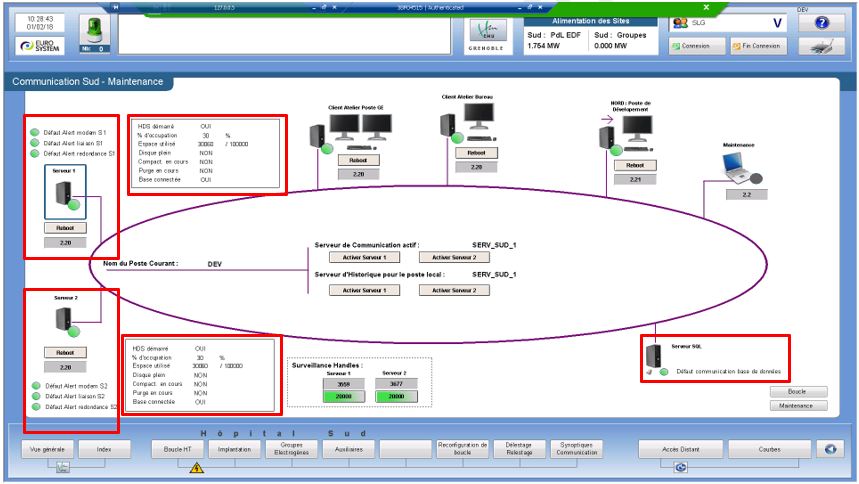The height and width of the screenshot is (484, 859).
Task: Click the Boucle button at bottom right
Action: point(797,391)
